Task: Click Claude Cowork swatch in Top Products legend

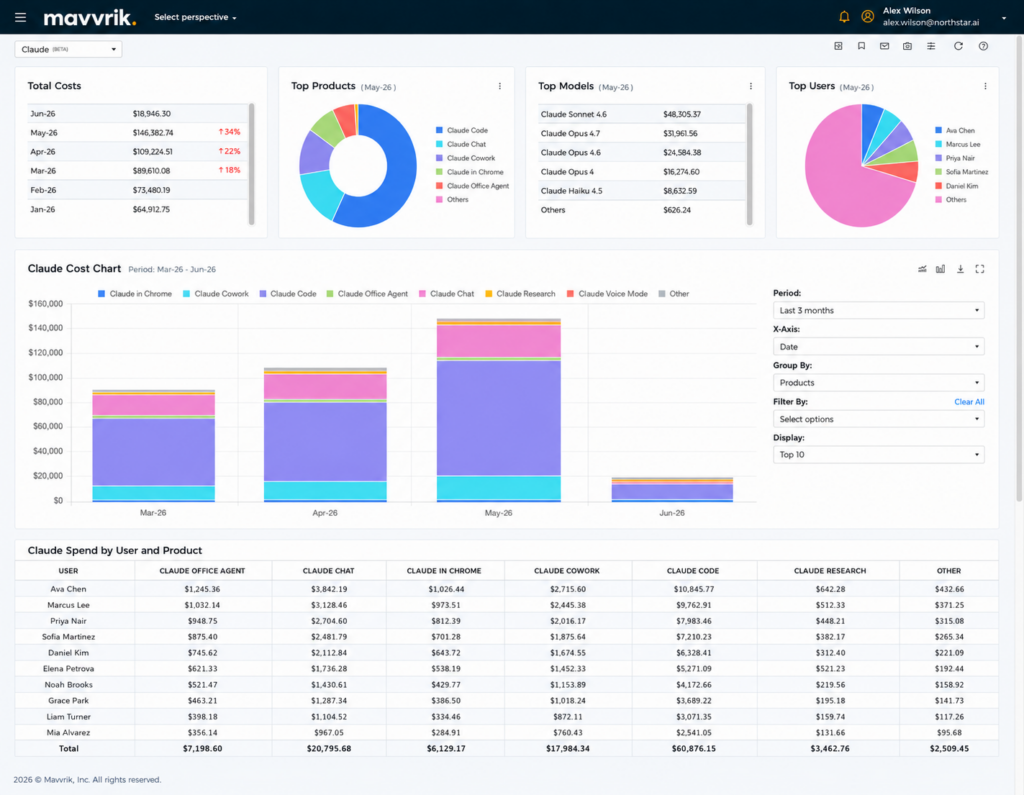Action: (440, 158)
